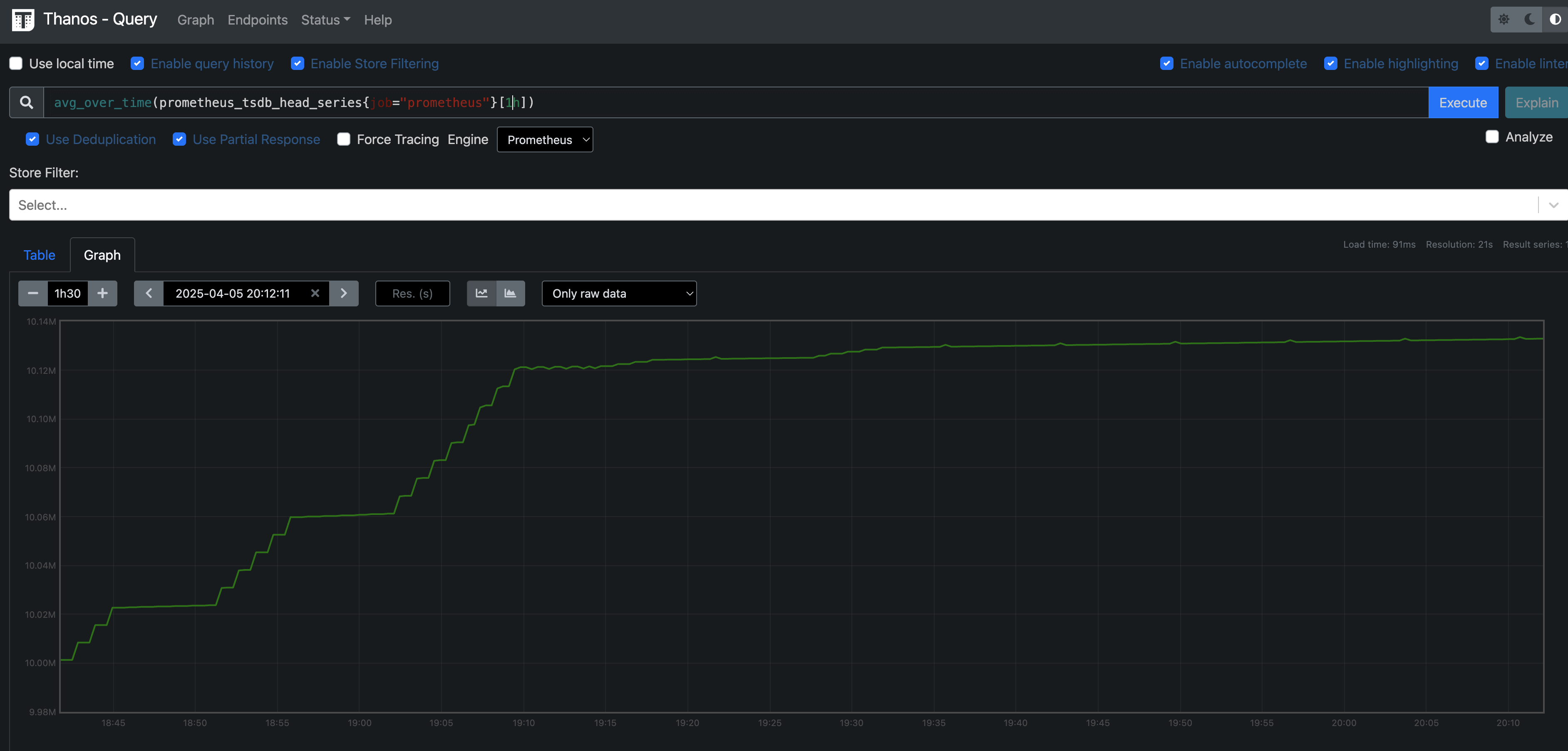Click the Execute button

(1463, 102)
